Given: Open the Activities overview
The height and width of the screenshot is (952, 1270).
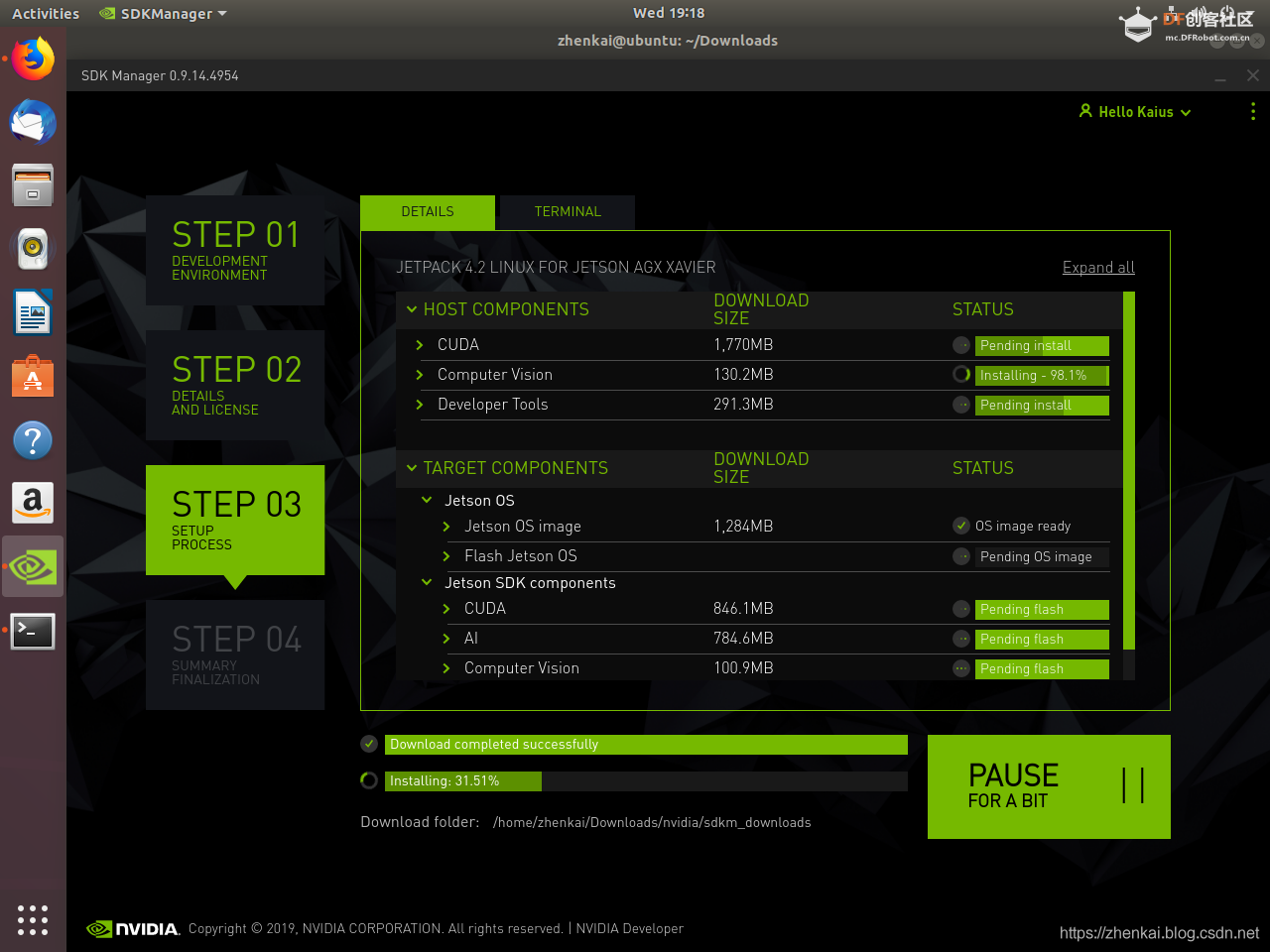Looking at the screenshot, I should pos(46,14).
